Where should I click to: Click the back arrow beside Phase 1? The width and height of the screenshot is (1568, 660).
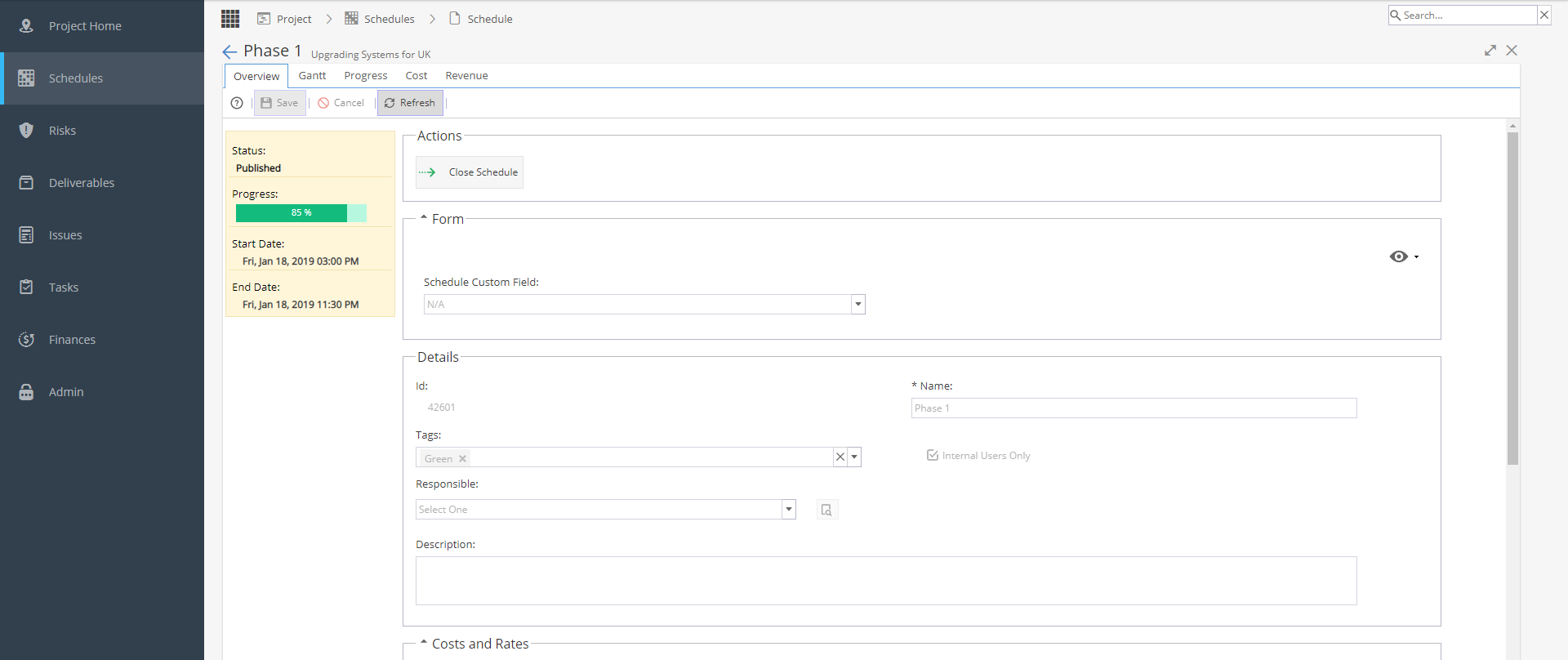(229, 51)
